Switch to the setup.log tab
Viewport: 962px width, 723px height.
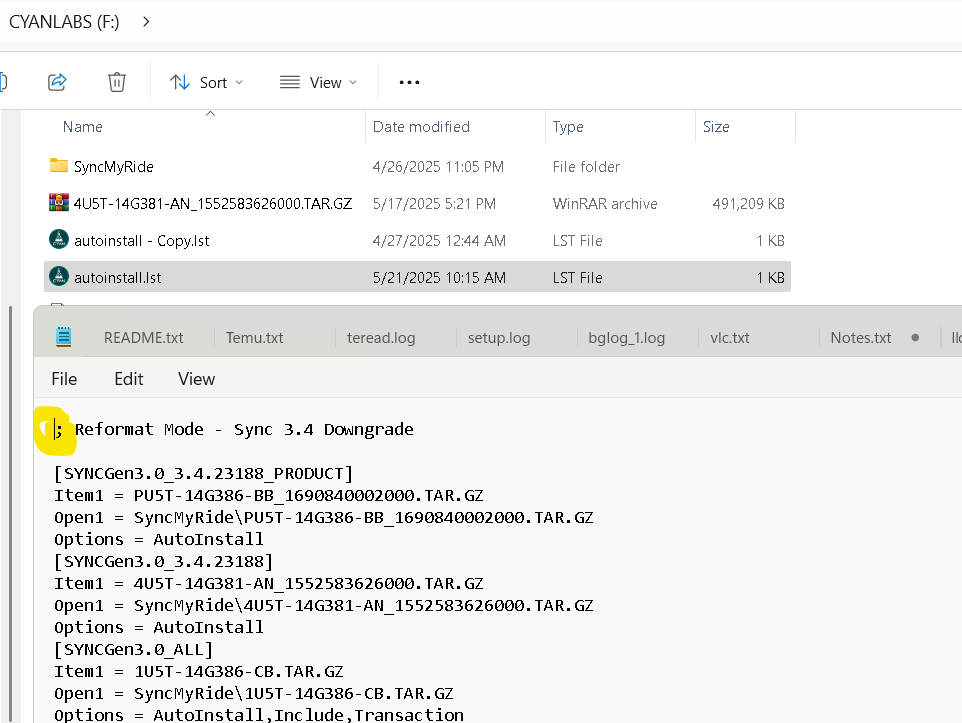499,338
